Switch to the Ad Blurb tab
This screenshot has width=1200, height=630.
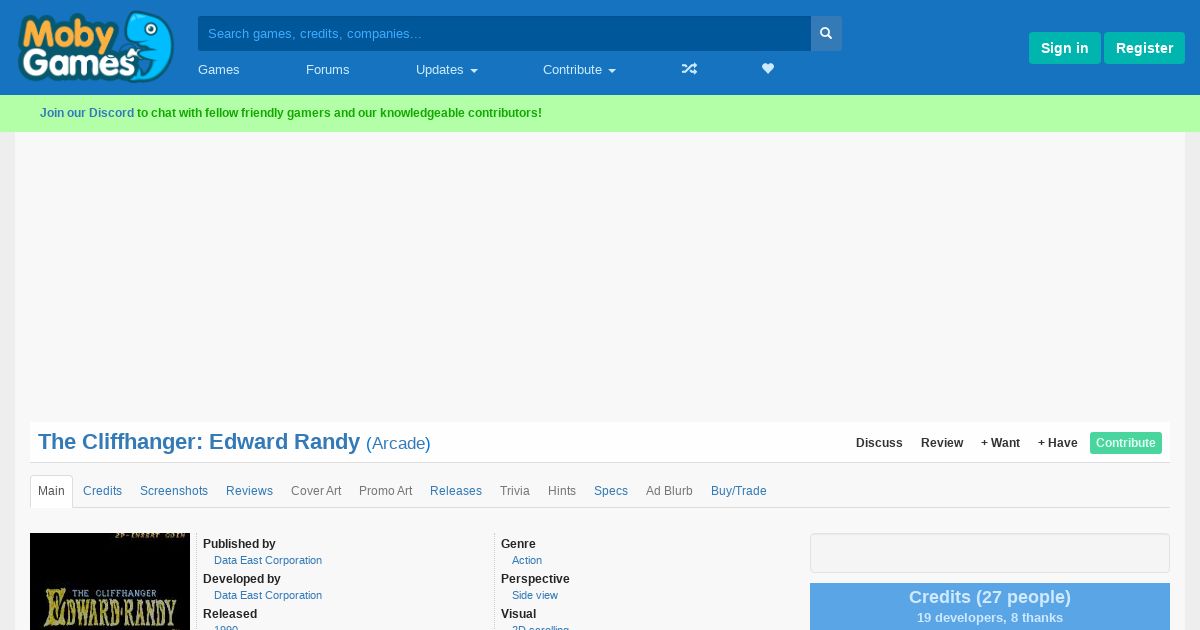(669, 491)
